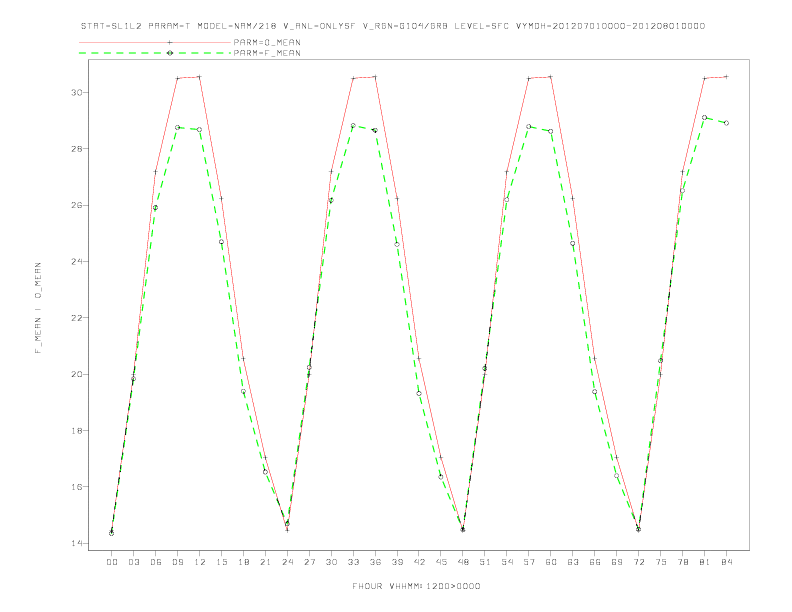Screen dimensions: 792x612
Task: Click the red O_MEAN plus marker at hour 39
Action: click(397, 198)
